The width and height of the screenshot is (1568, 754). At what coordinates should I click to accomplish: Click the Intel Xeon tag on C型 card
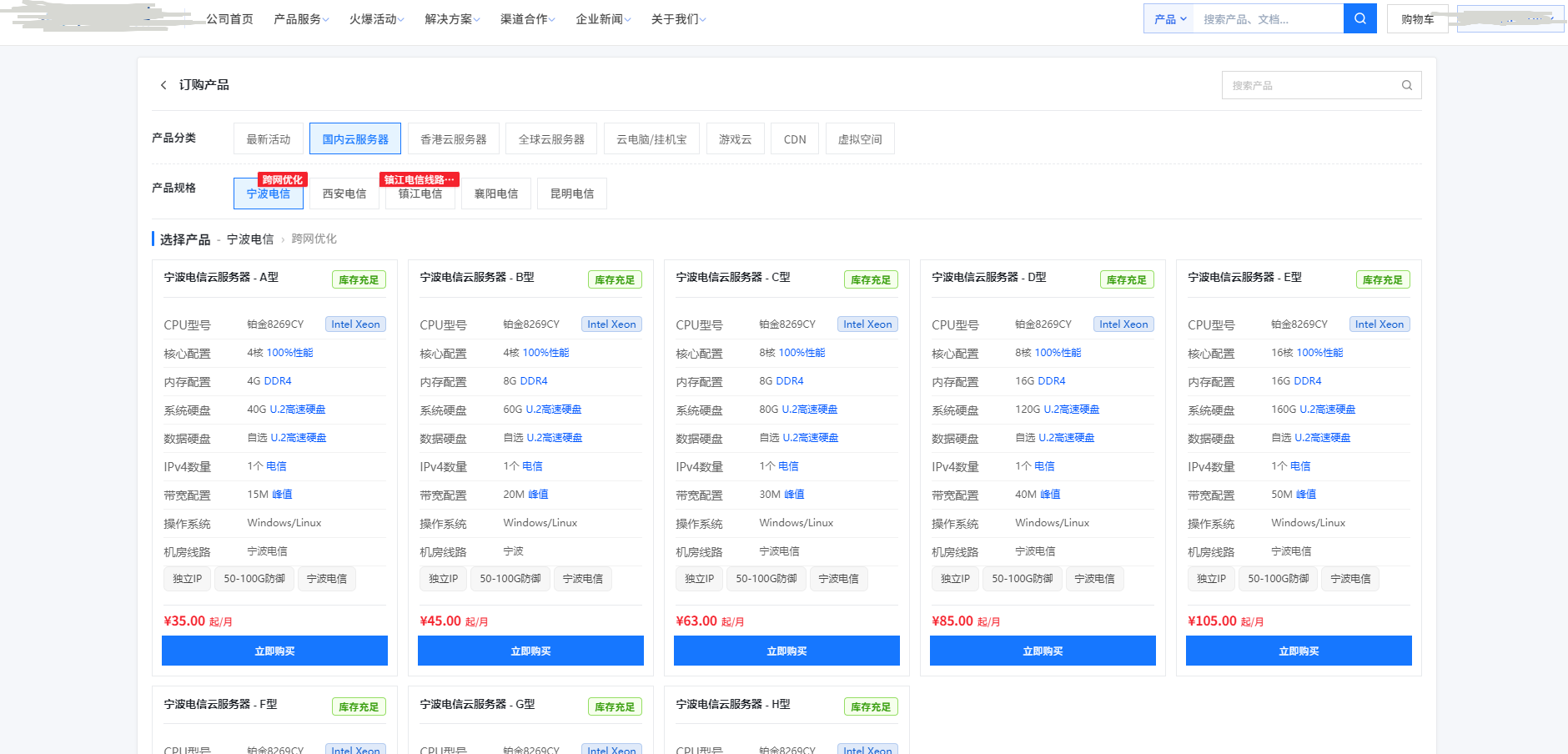pos(867,324)
